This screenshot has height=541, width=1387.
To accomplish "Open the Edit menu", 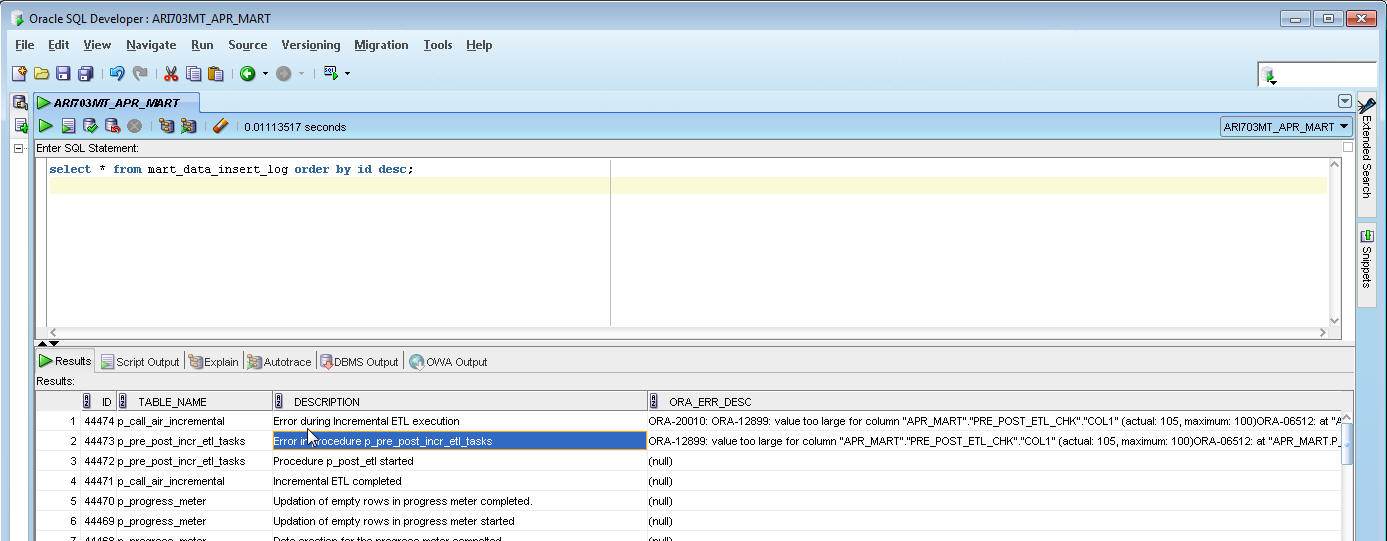I will tap(59, 45).
